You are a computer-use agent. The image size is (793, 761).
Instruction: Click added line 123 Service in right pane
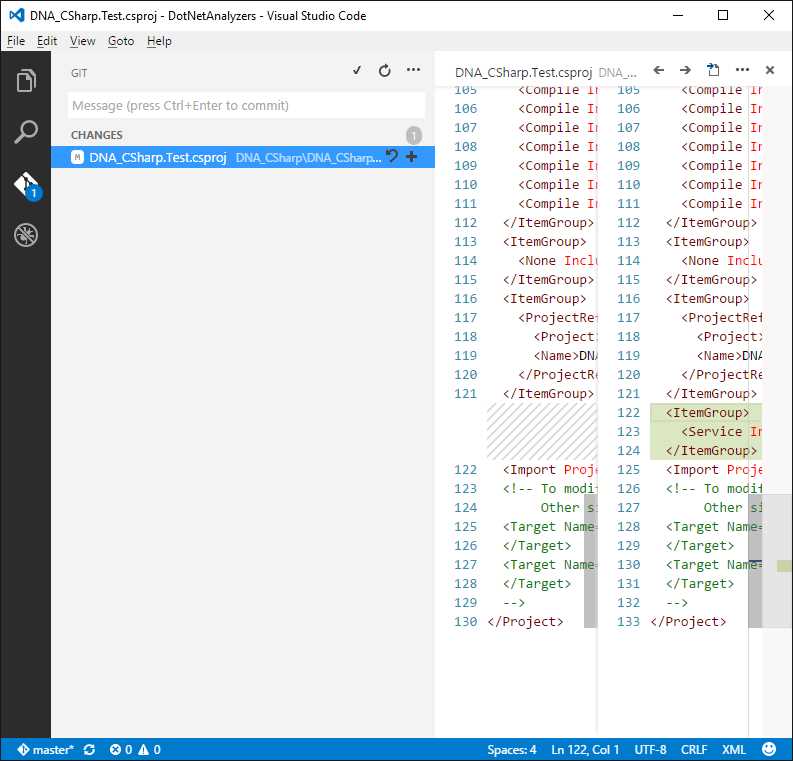tap(706, 431)
